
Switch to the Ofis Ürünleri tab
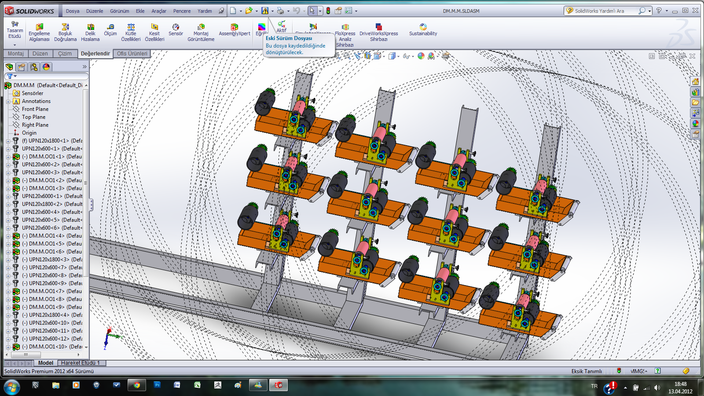click(132, 53)
